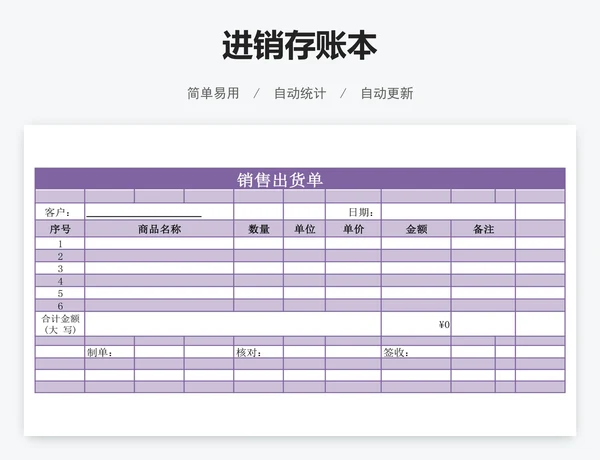This screenshot has width=600, height=460.
Task: Select the 商品名称 column header
Action: pos(159,229)
